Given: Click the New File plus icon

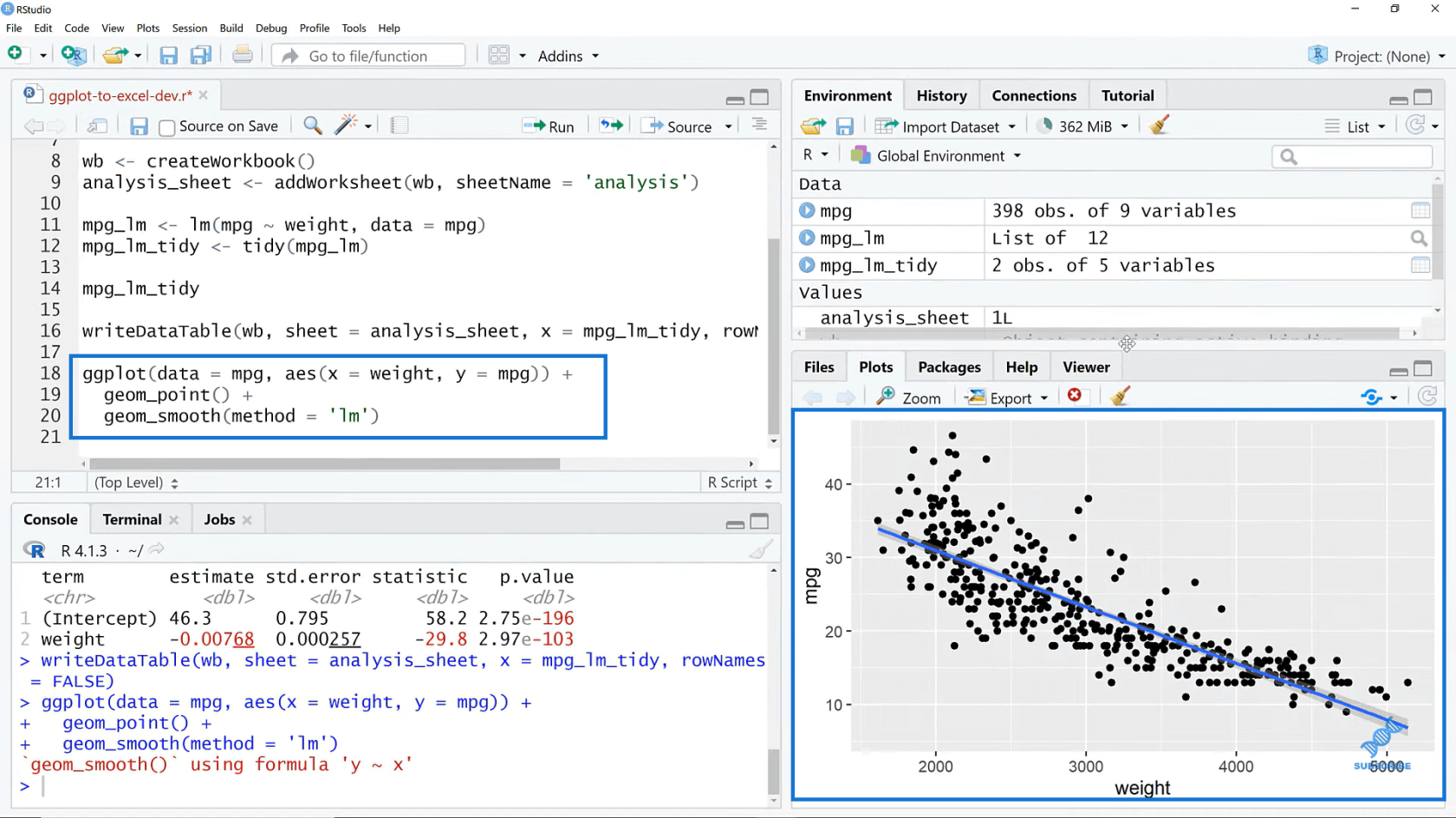Looking at the screenshot, I should coord(15,55).
